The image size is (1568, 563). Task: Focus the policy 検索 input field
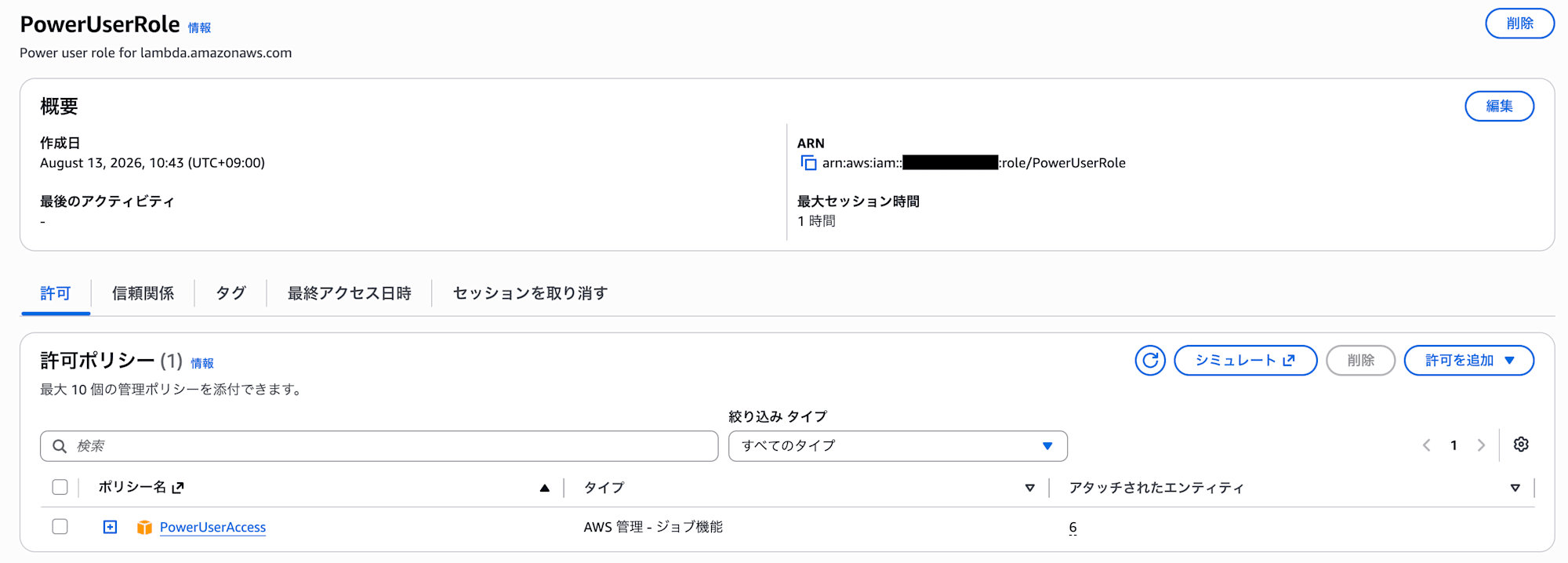[379, 446]
